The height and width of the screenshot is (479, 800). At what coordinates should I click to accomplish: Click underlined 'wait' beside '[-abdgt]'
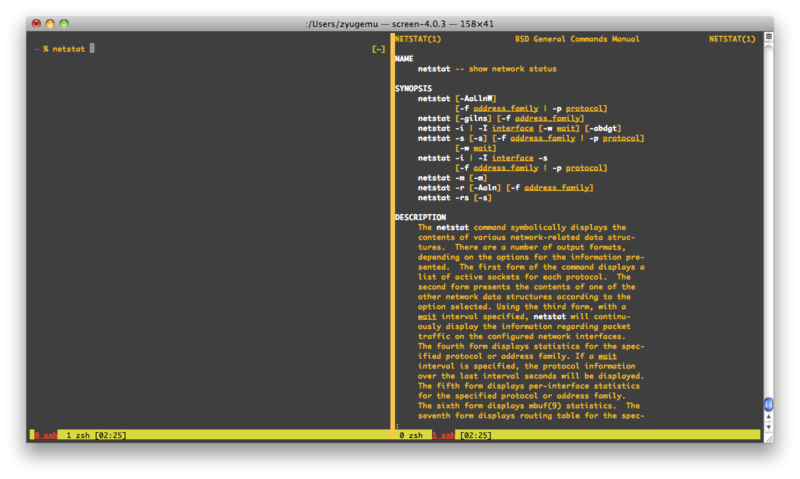point(566,128)
